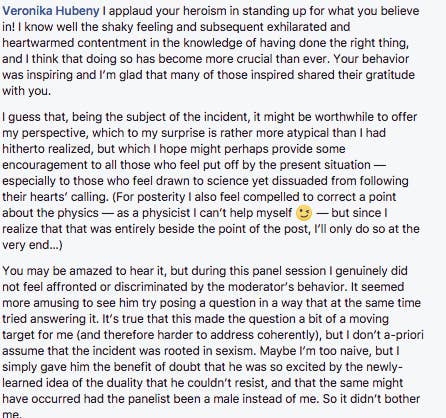Click the word "a-priori" in third paragraph
This screenshot has height=418, width=446.
pos(403,335)
